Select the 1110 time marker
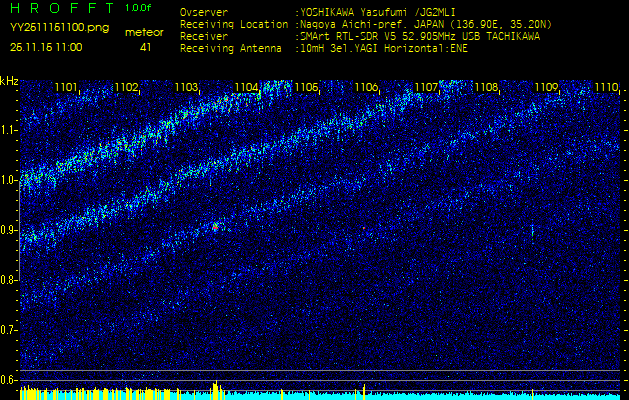Image resolution: width=629 pixels, height=400 pixels. click(x=606, y=88)
